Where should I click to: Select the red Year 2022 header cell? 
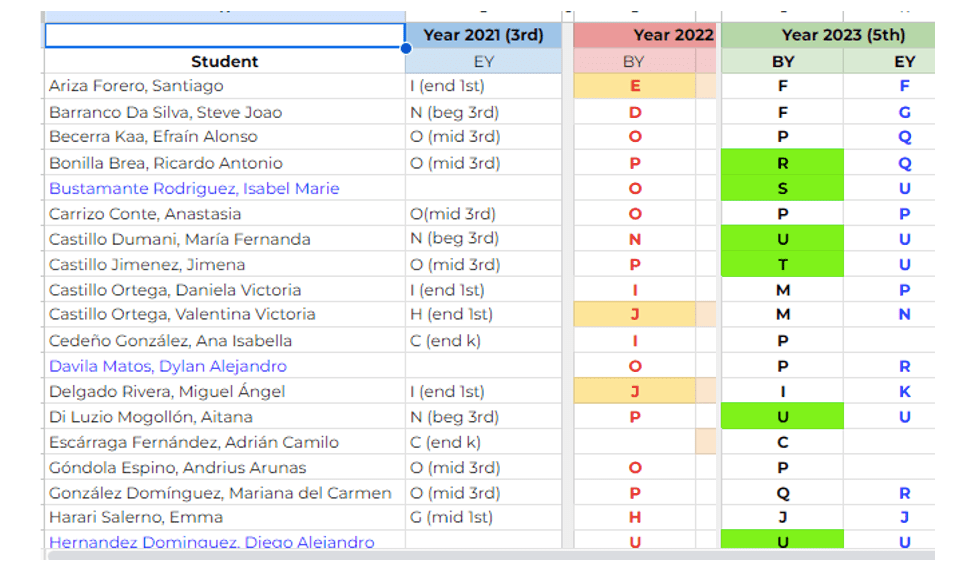tap(645, 35)
